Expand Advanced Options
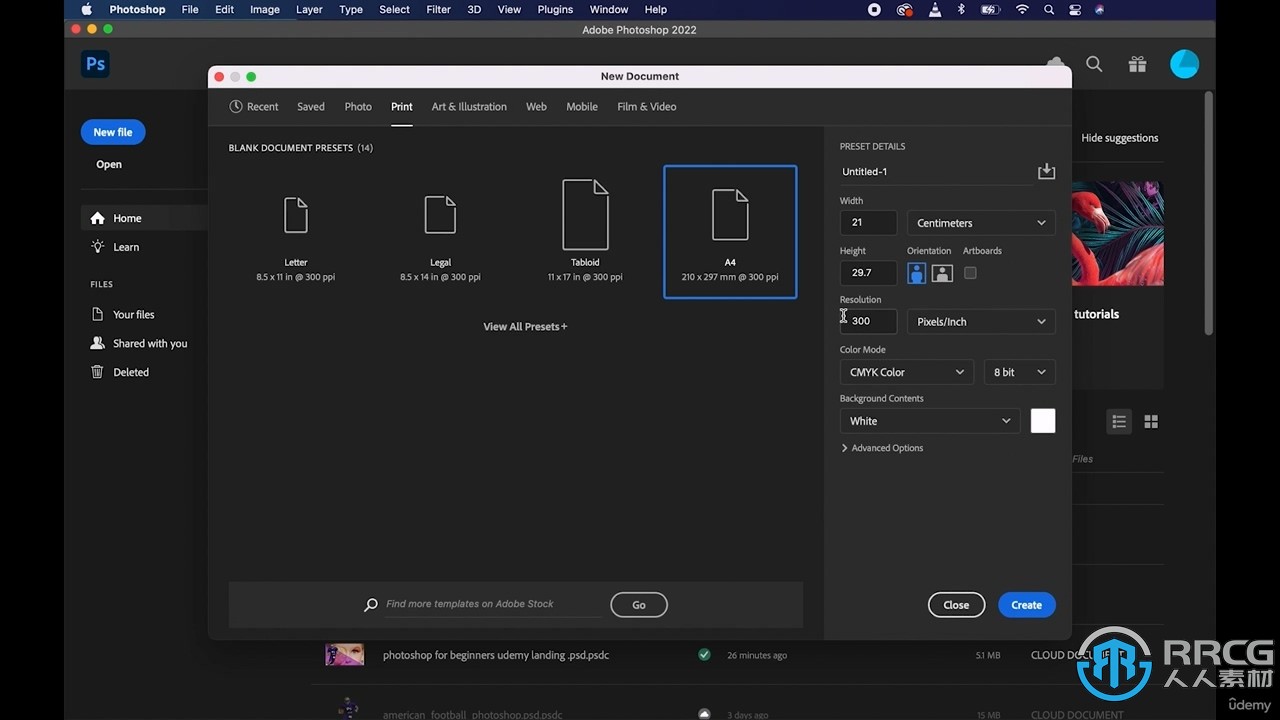 [882, 448]
